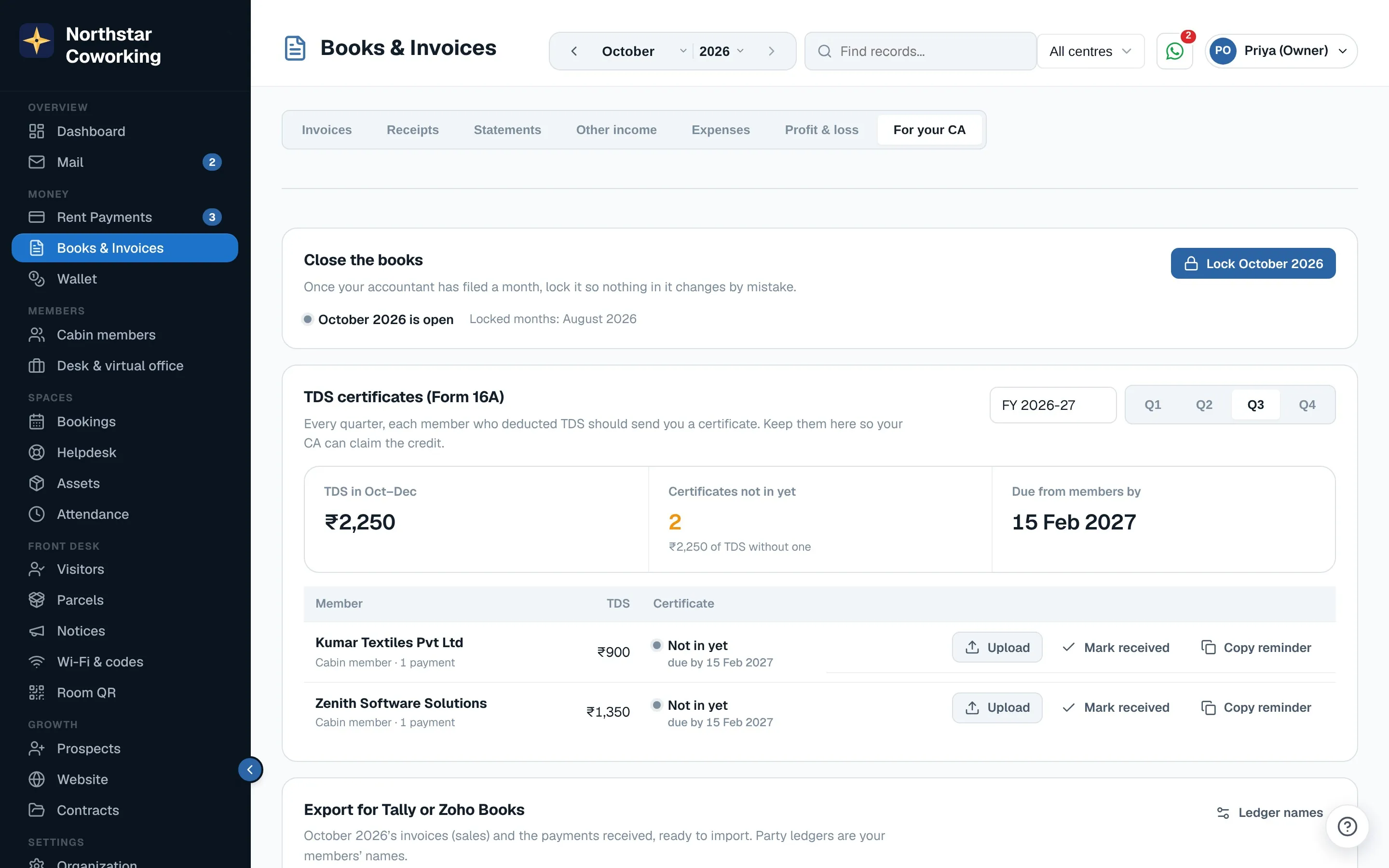The width and height of the screenshot is (1389, 868).
Task: Switch to the Receipts tab
Action: point(413,130)
